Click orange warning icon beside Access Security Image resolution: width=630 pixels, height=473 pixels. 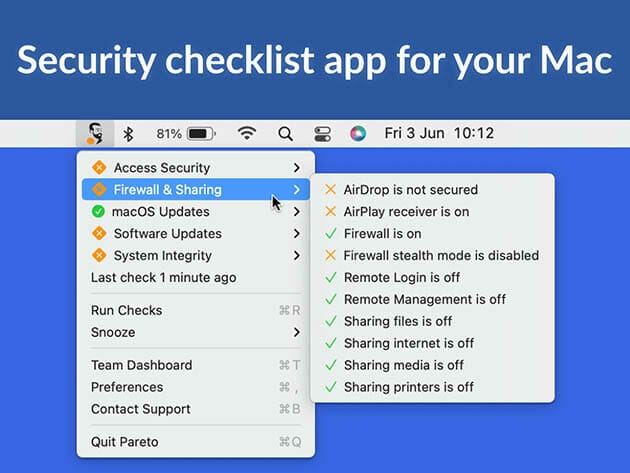coord(98,168)
